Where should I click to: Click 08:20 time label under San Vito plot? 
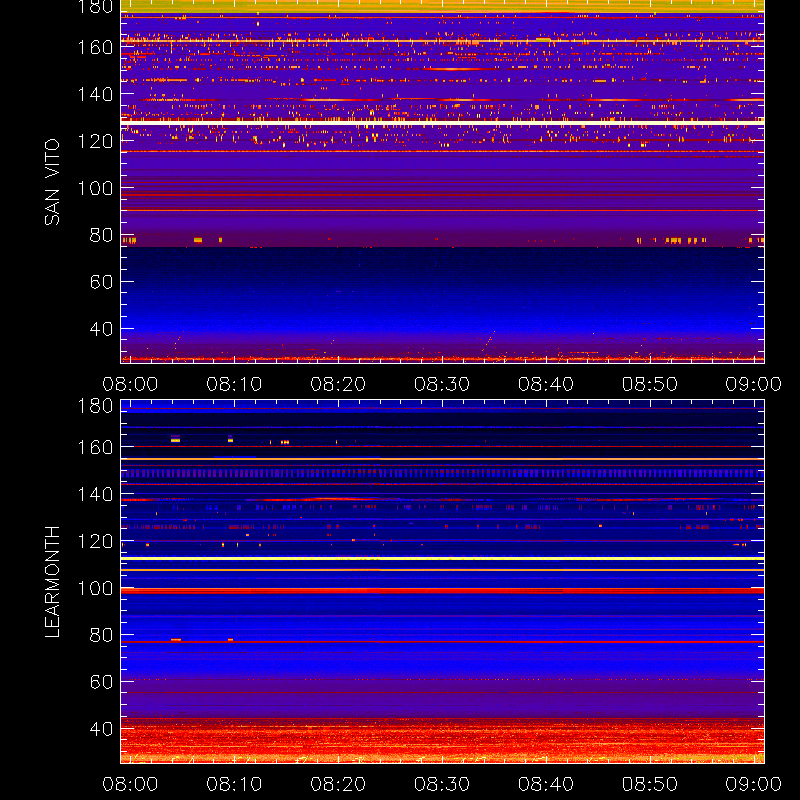point(338,384)
